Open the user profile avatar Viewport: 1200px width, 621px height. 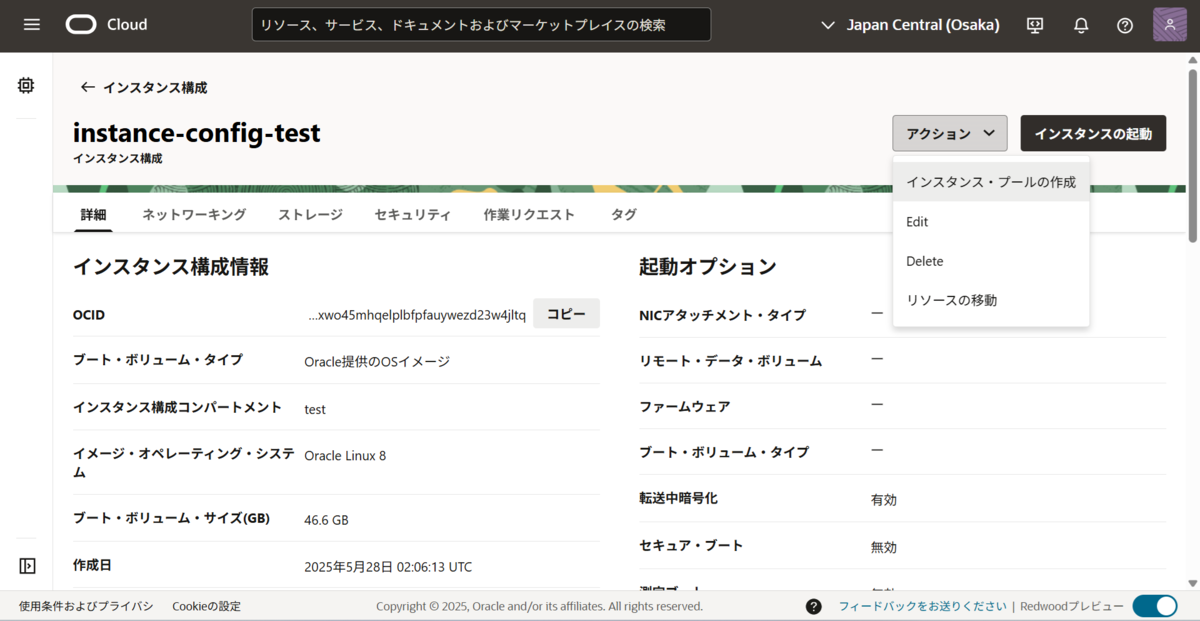(1170, 25)
